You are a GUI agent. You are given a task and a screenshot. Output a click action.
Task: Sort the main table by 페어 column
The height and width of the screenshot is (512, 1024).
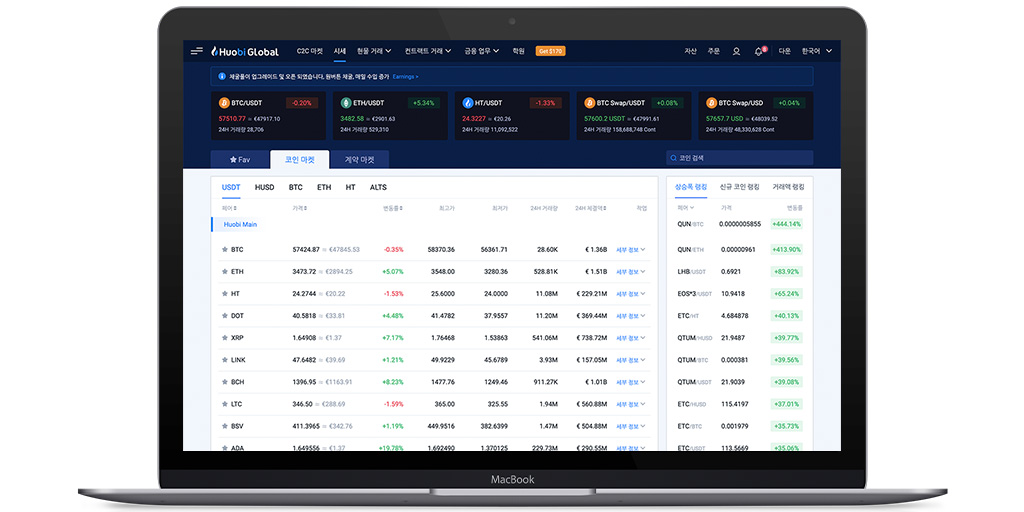click(x=229, y=208)
